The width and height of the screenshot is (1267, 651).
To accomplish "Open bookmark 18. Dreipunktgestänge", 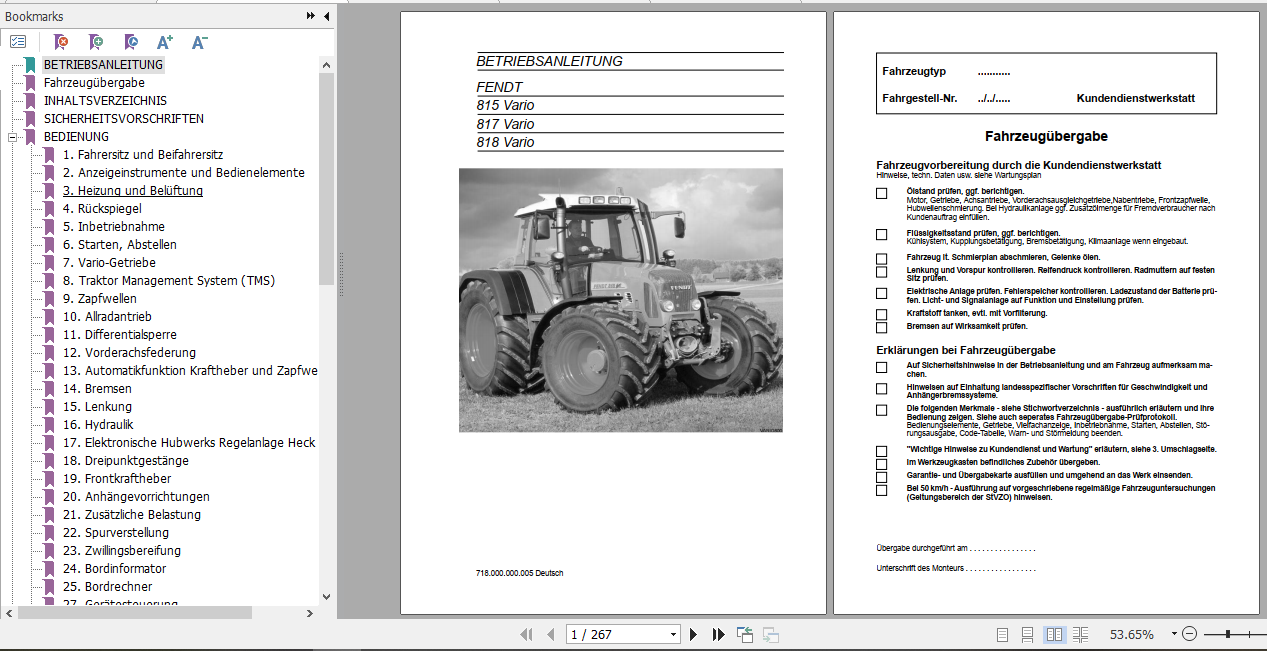I will coord(125,461).
